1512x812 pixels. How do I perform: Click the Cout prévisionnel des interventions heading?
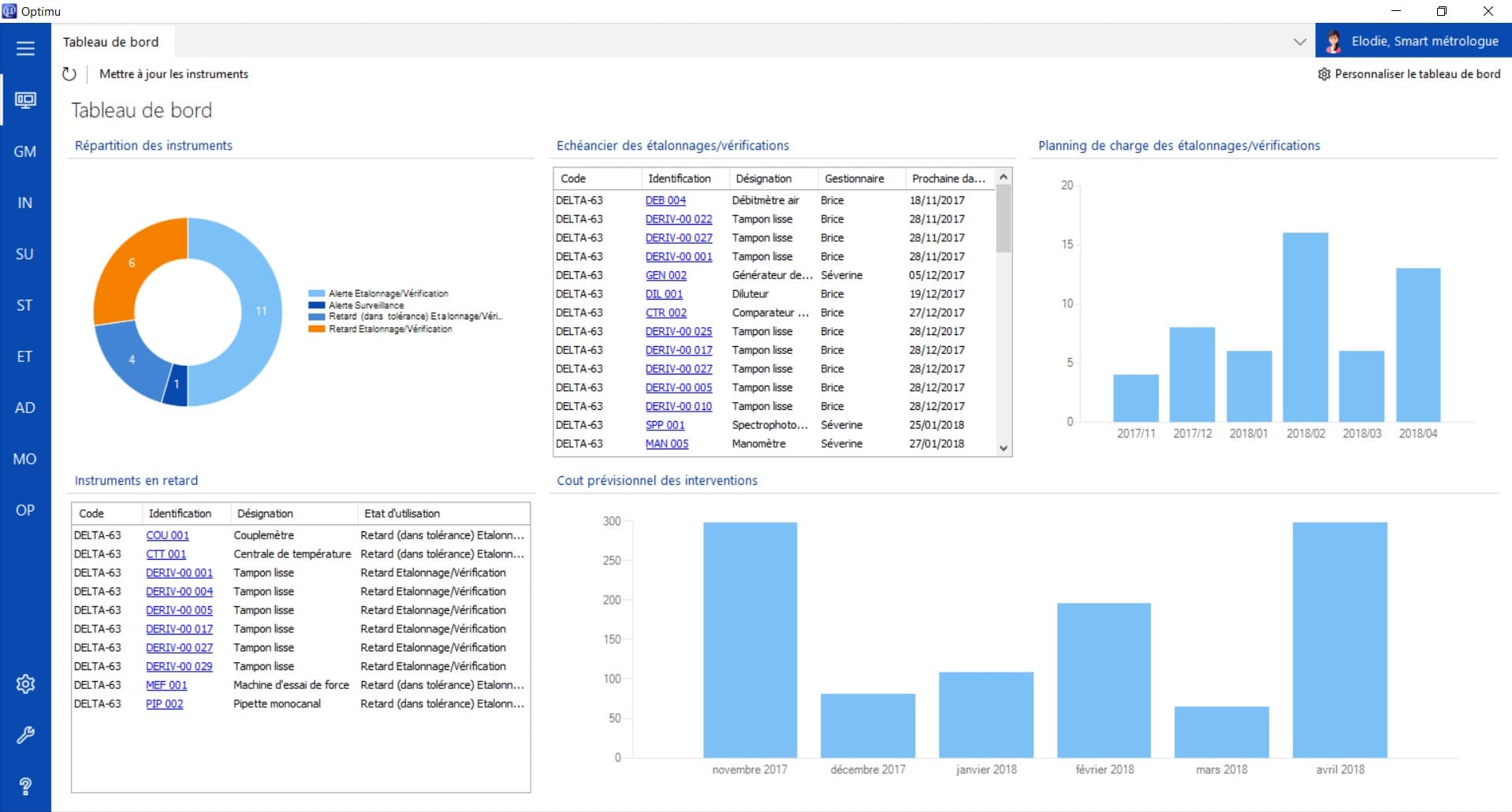coord(657,481)
